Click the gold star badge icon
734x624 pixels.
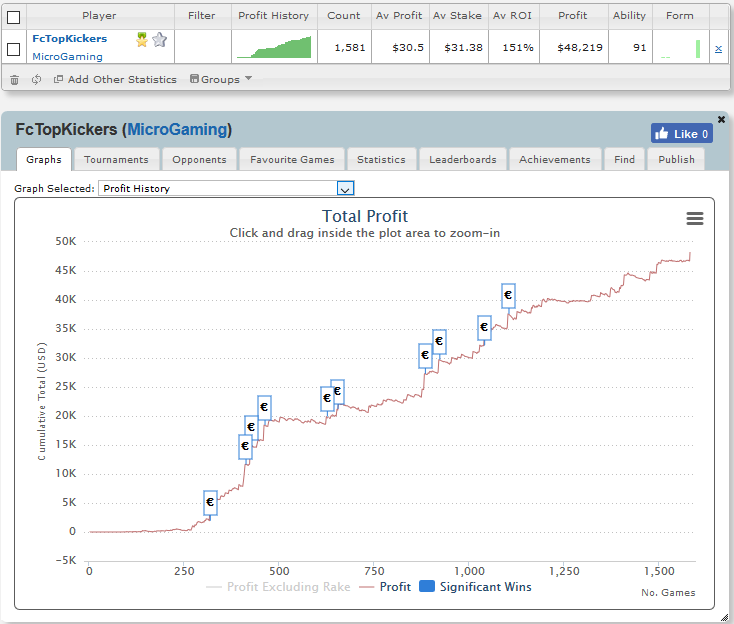(142, 40)
